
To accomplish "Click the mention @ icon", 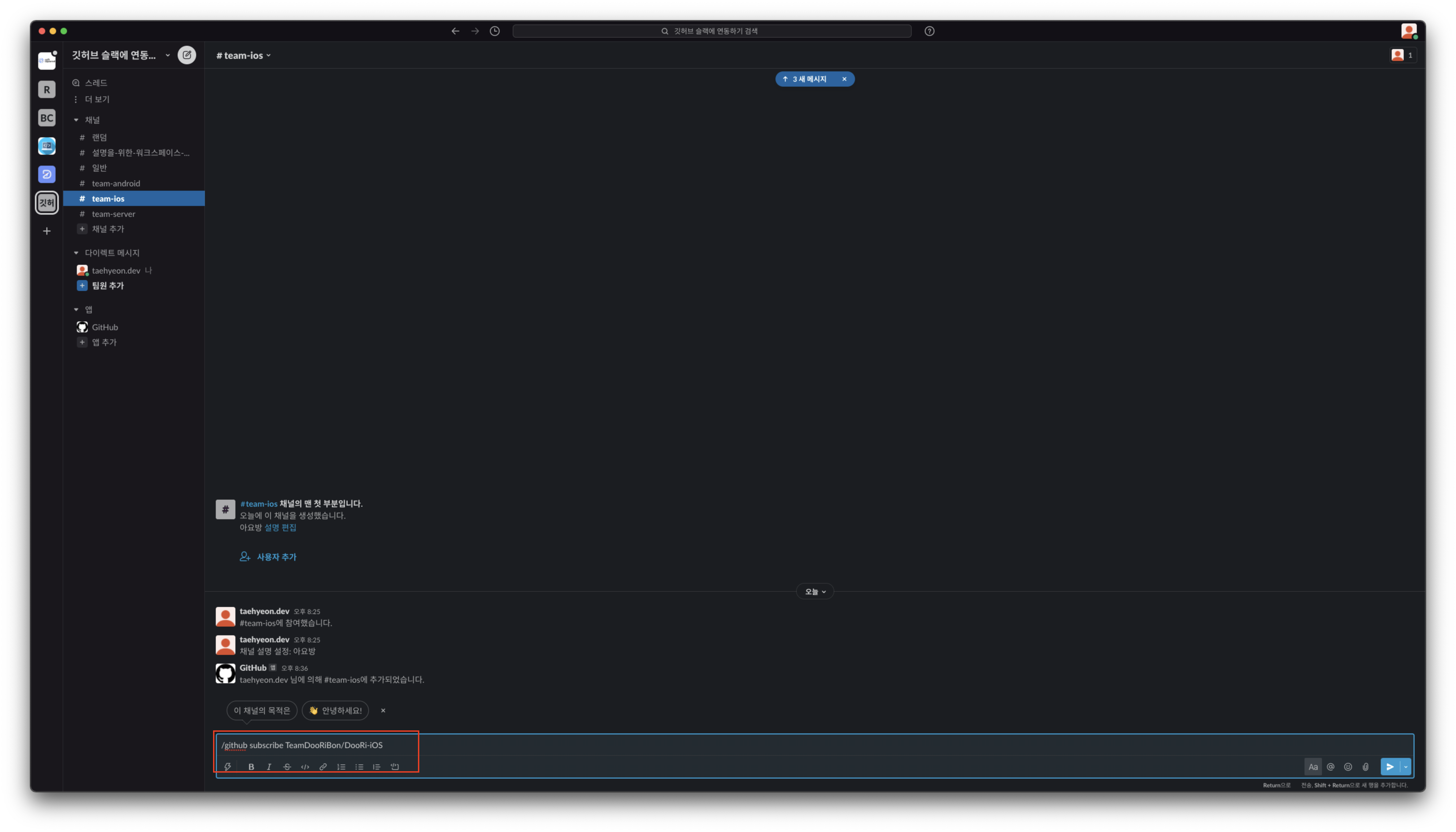I will [1330, 767].
